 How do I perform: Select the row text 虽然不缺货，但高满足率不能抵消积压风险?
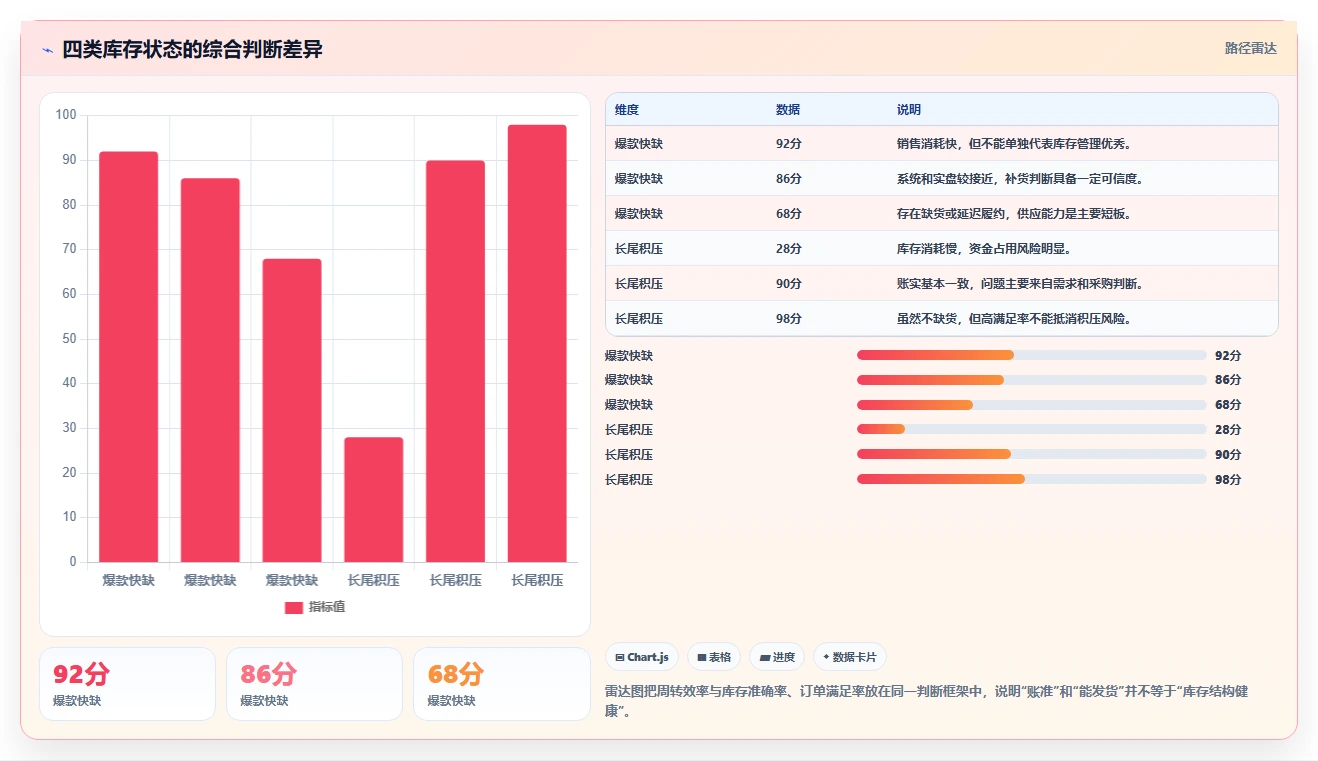coord(1014,319)
